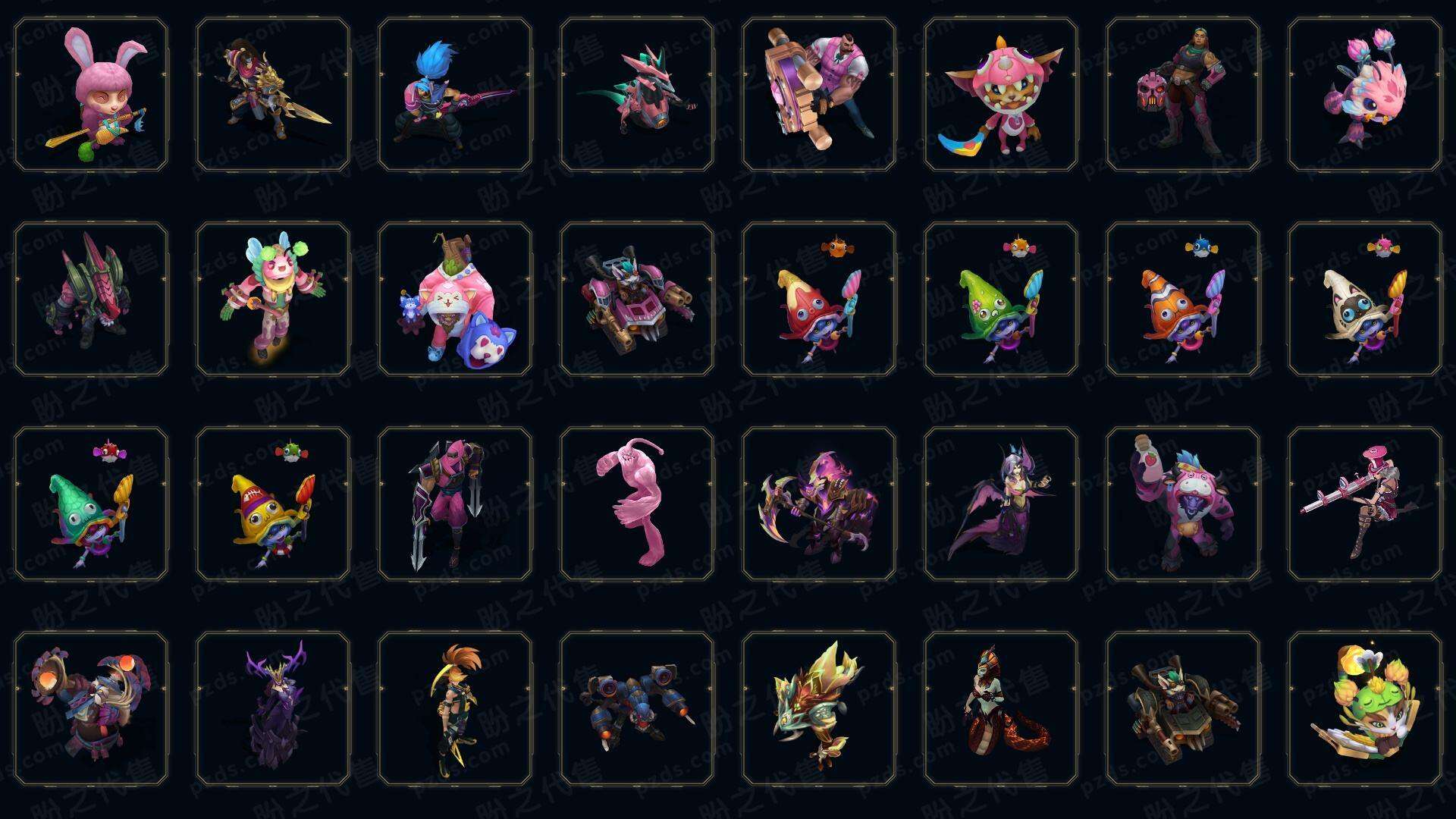This screenshot has width=1456, height=819.
Task: Select the pink dinosaur-costume character tile
Action: coord(1001,95)
